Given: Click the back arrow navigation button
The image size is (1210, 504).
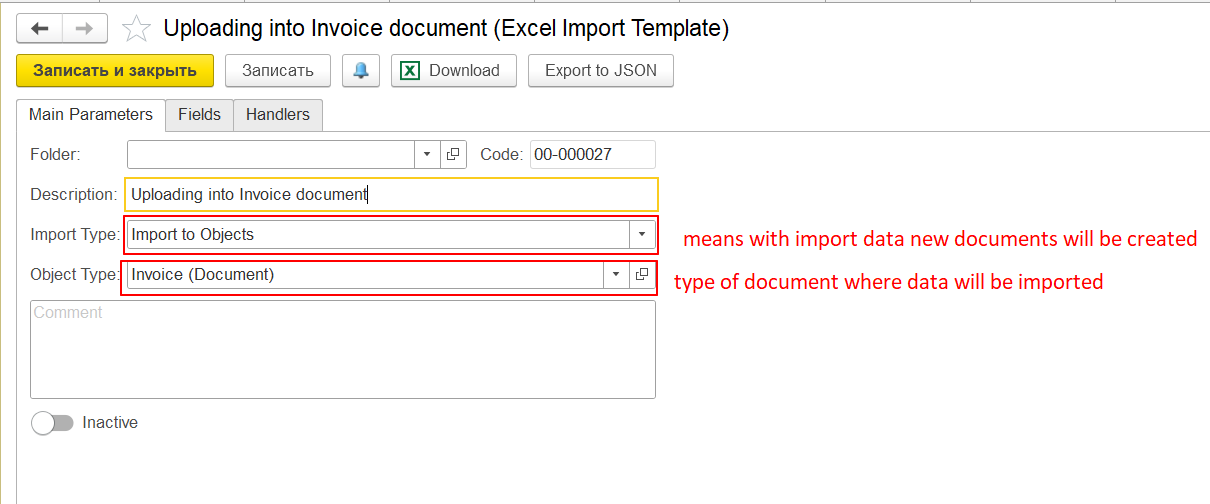Looking at the screenshot, I should (40, 28).
